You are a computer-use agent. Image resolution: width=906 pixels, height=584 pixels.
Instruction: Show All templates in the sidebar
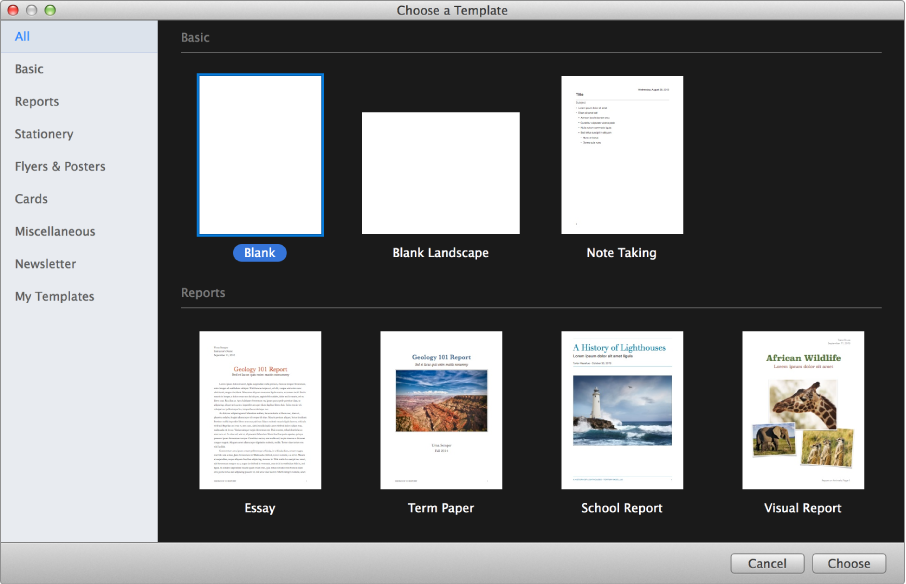23,37
